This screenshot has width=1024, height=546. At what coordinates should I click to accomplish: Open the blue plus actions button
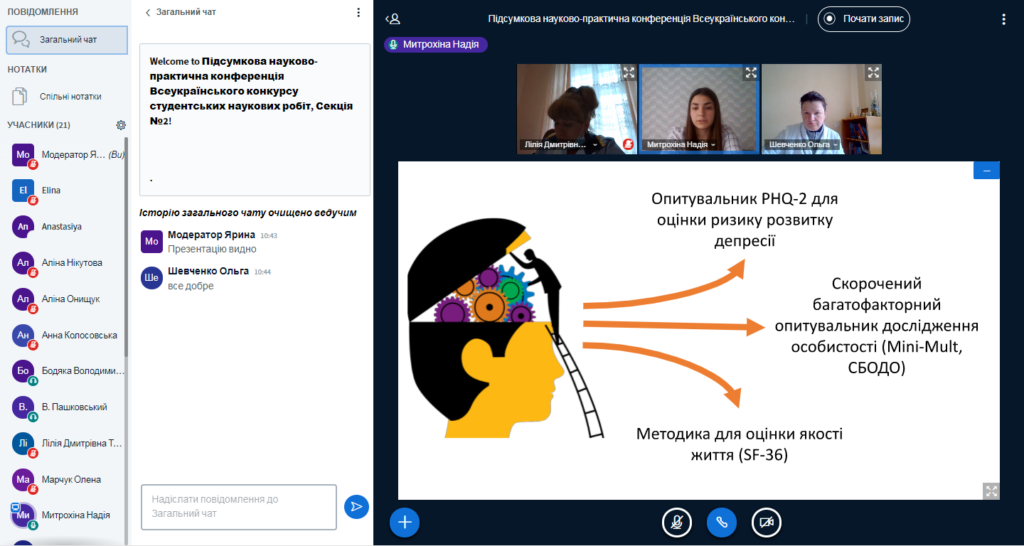click(x=404, y=521)
